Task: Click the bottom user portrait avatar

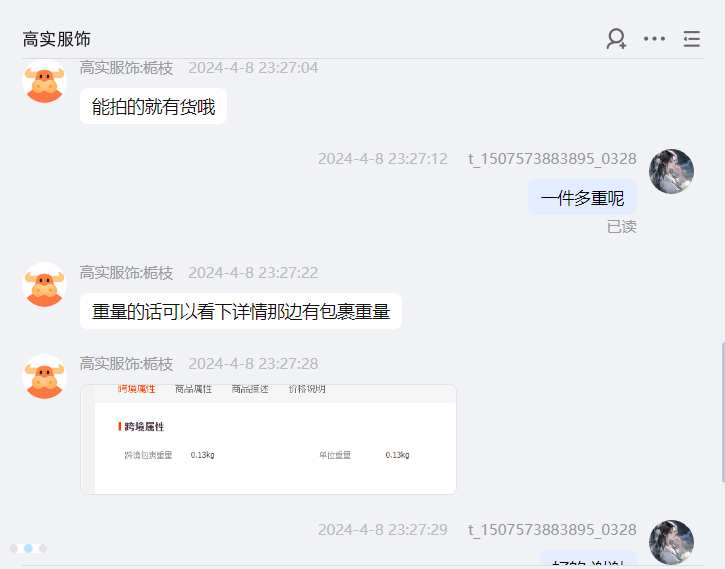Action: point(671,542)
